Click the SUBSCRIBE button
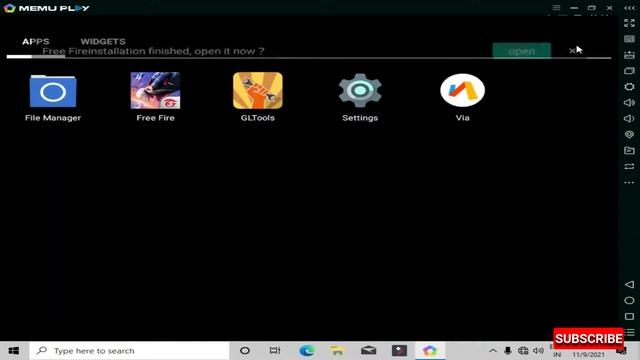The image size is (640, 360). point(589,338)
